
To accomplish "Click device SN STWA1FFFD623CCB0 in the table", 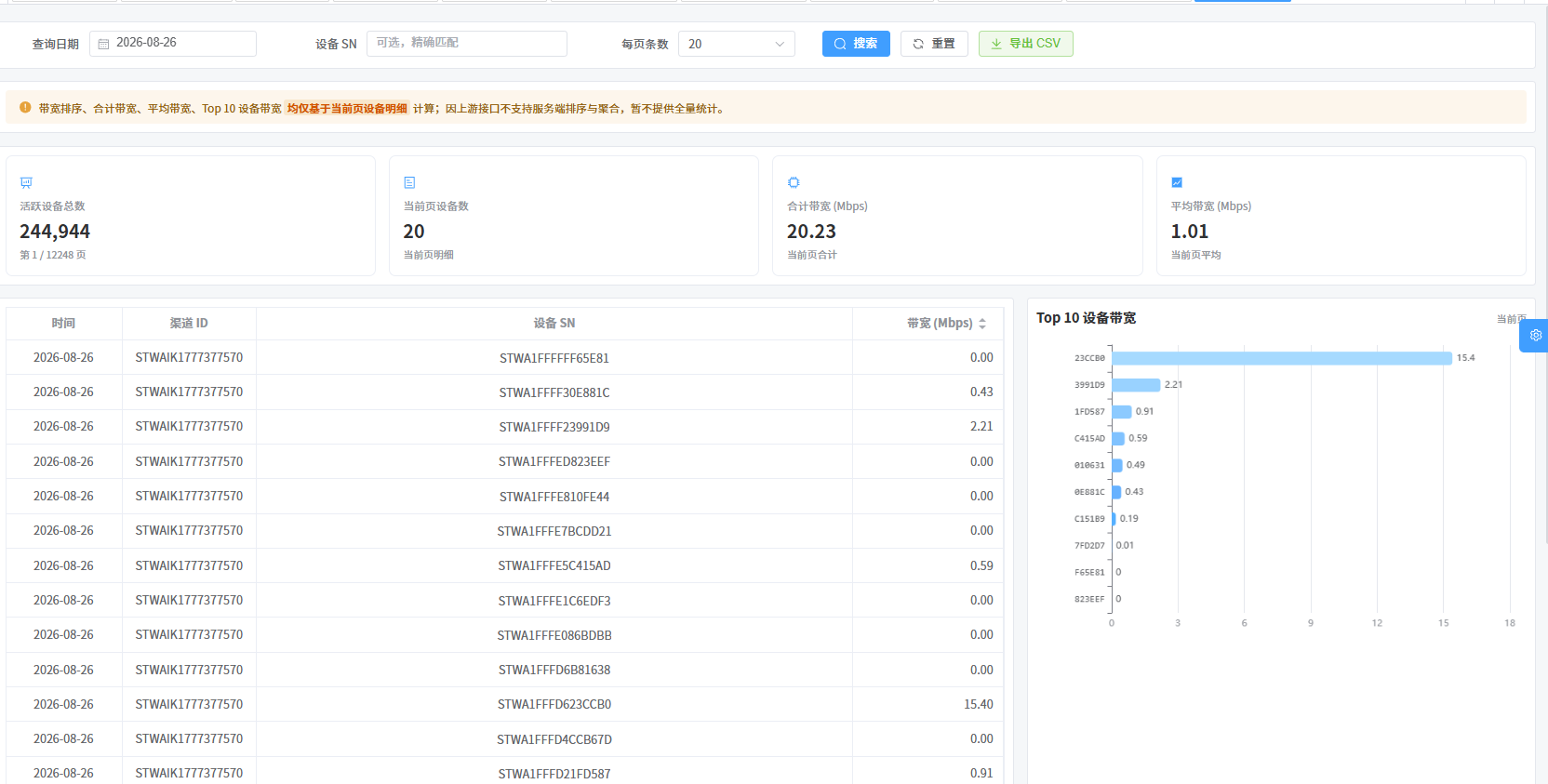I will point(554,704).
